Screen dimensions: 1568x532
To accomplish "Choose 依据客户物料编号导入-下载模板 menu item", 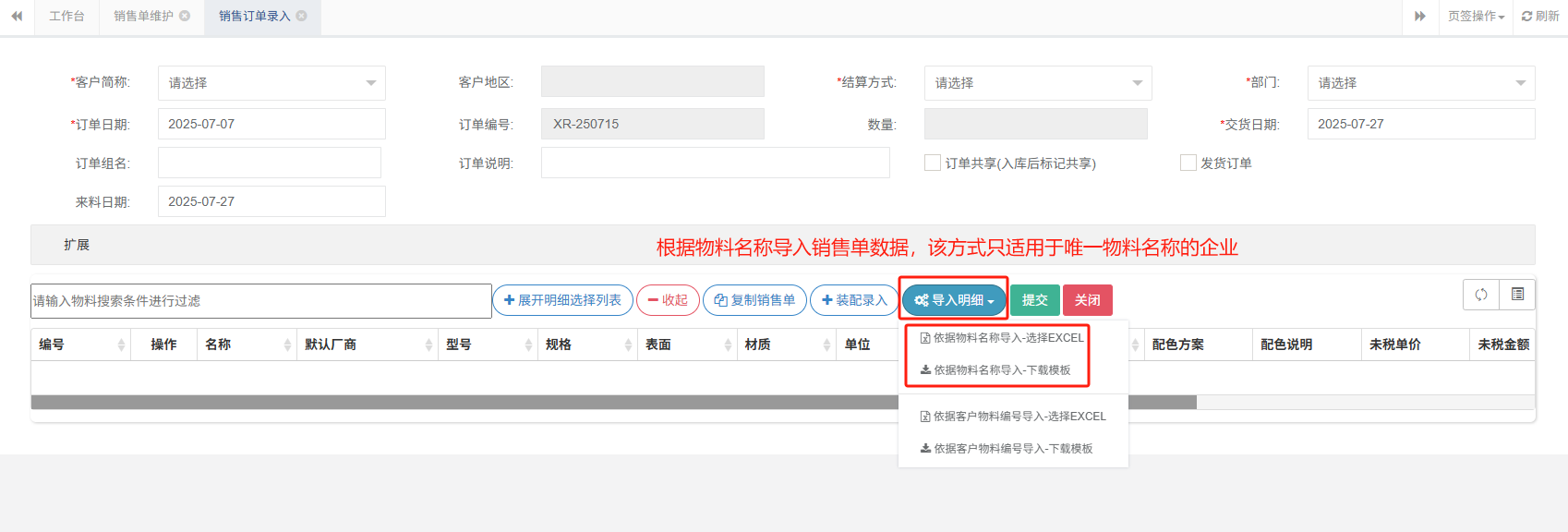I will click(x=1012, y=449).
